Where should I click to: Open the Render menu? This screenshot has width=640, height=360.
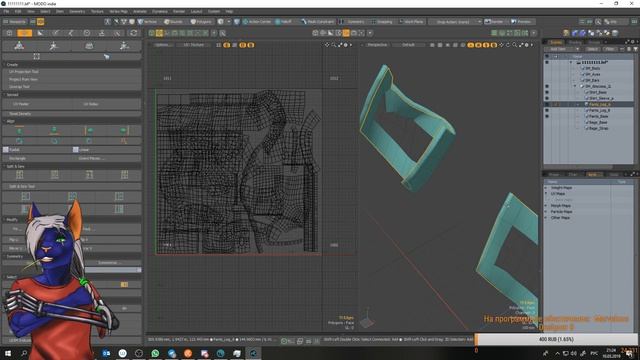[x=179, y=11]
